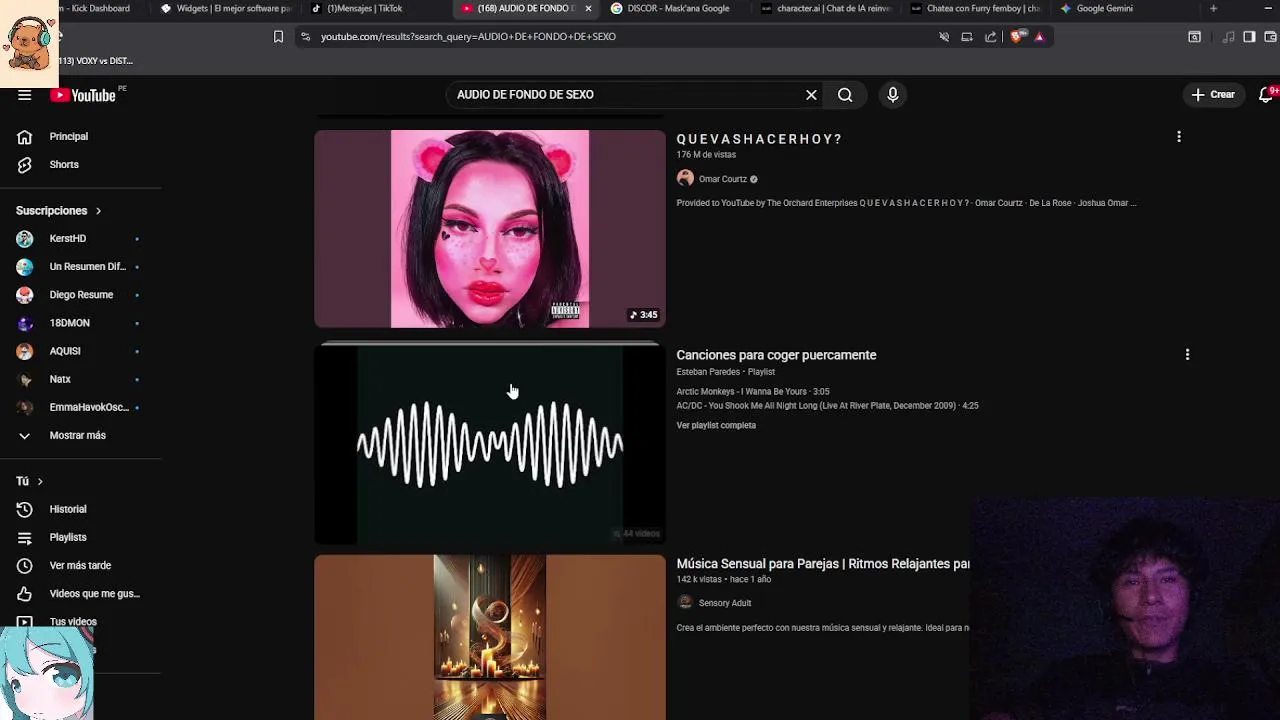This screenshot has width=1280, height=720.
Task: Open Ver más tarde in sidebar
Action: tap(81, 565)
